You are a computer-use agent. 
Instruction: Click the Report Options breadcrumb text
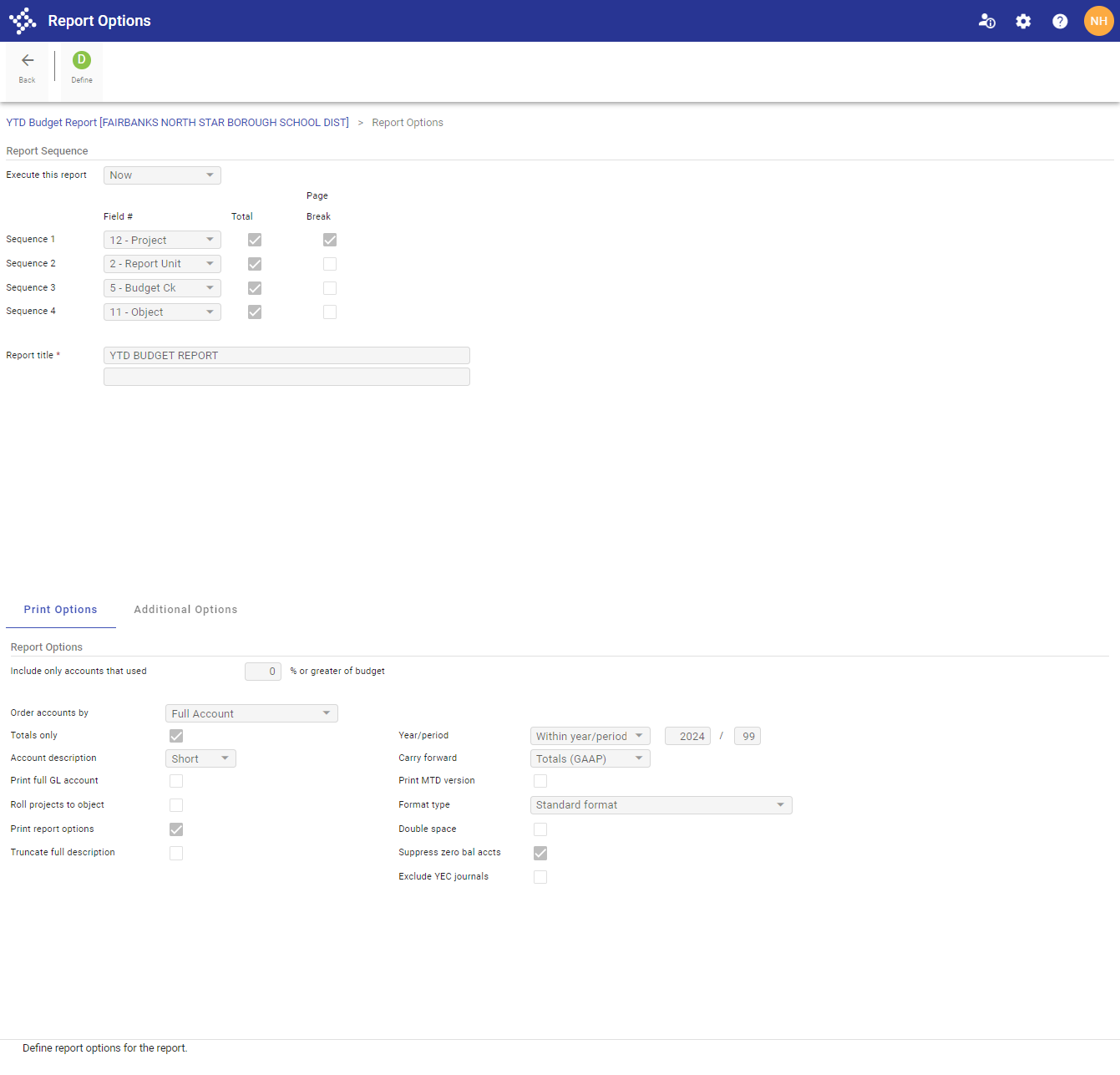pyautogui.click(x=408, y=123)
